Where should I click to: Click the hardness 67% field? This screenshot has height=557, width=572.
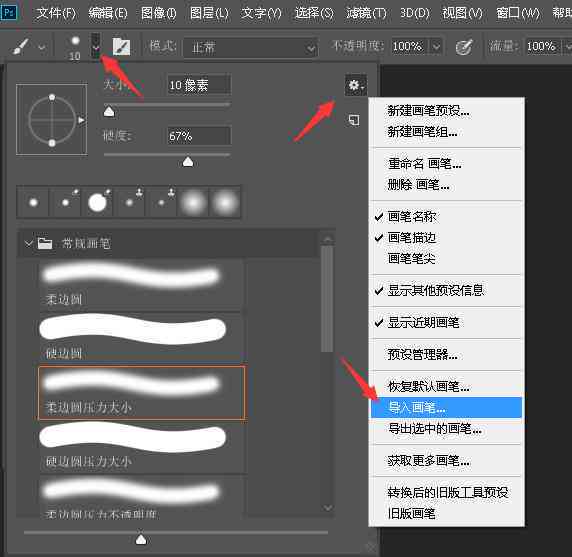tap(199, 136)
